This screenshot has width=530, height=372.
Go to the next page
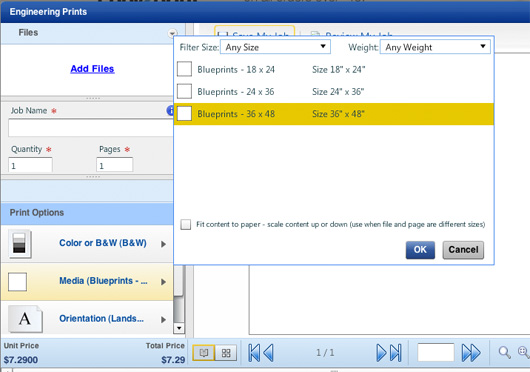[381, 353]
